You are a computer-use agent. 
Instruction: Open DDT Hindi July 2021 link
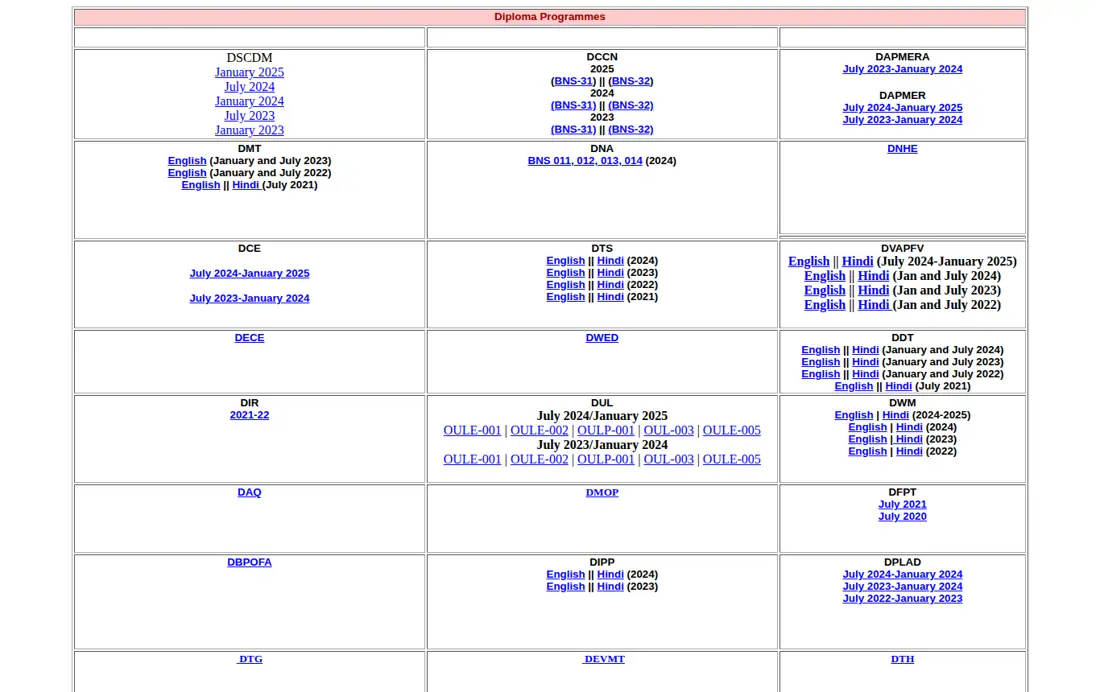898,386
